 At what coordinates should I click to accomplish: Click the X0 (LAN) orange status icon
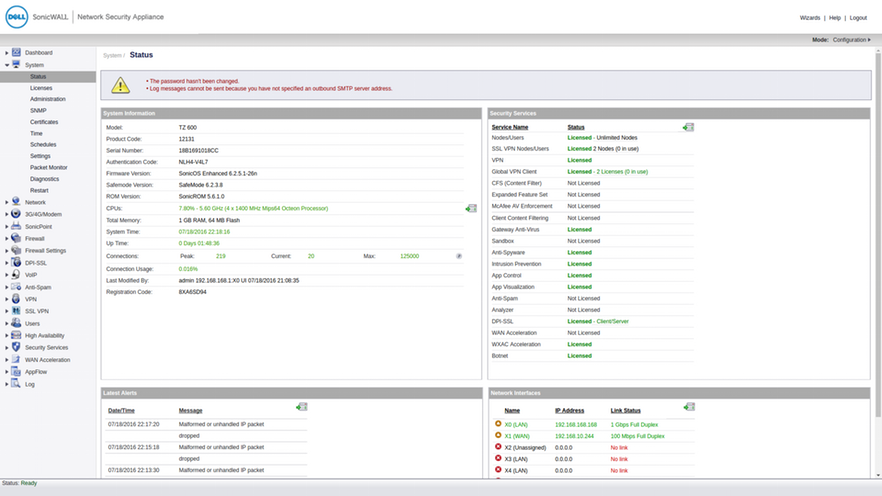498,424
